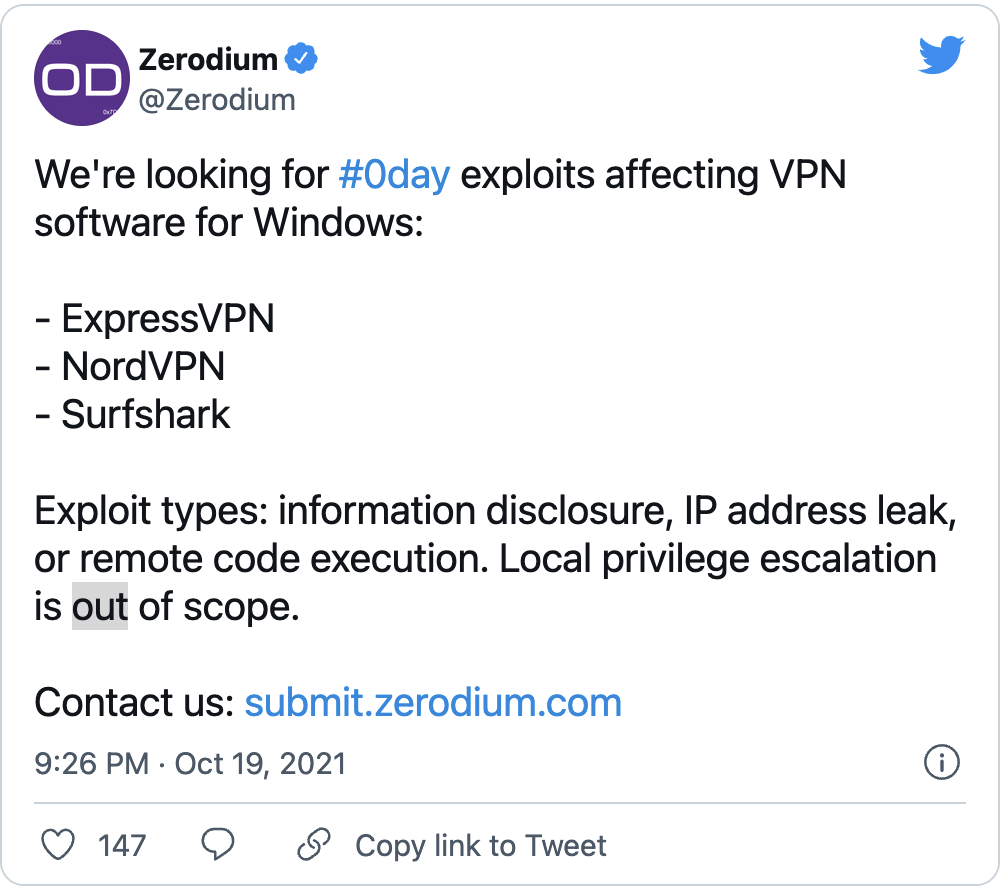Open the submit.zerodium.com link
The image size is (1004, 888).
[x=433, y=702]
